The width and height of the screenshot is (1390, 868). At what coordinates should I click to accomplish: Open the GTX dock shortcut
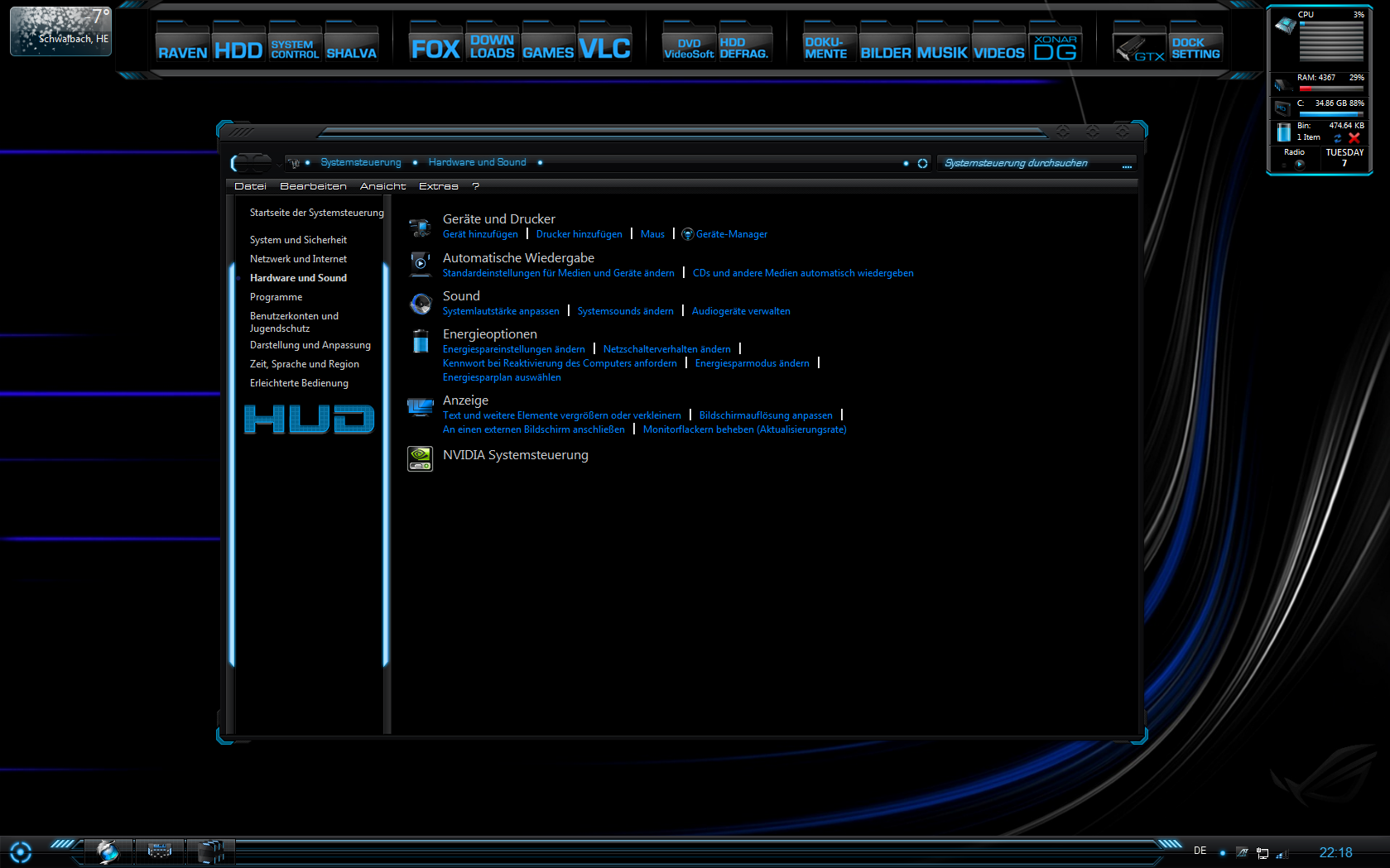pyautogui.click(x=1139, y=43)
